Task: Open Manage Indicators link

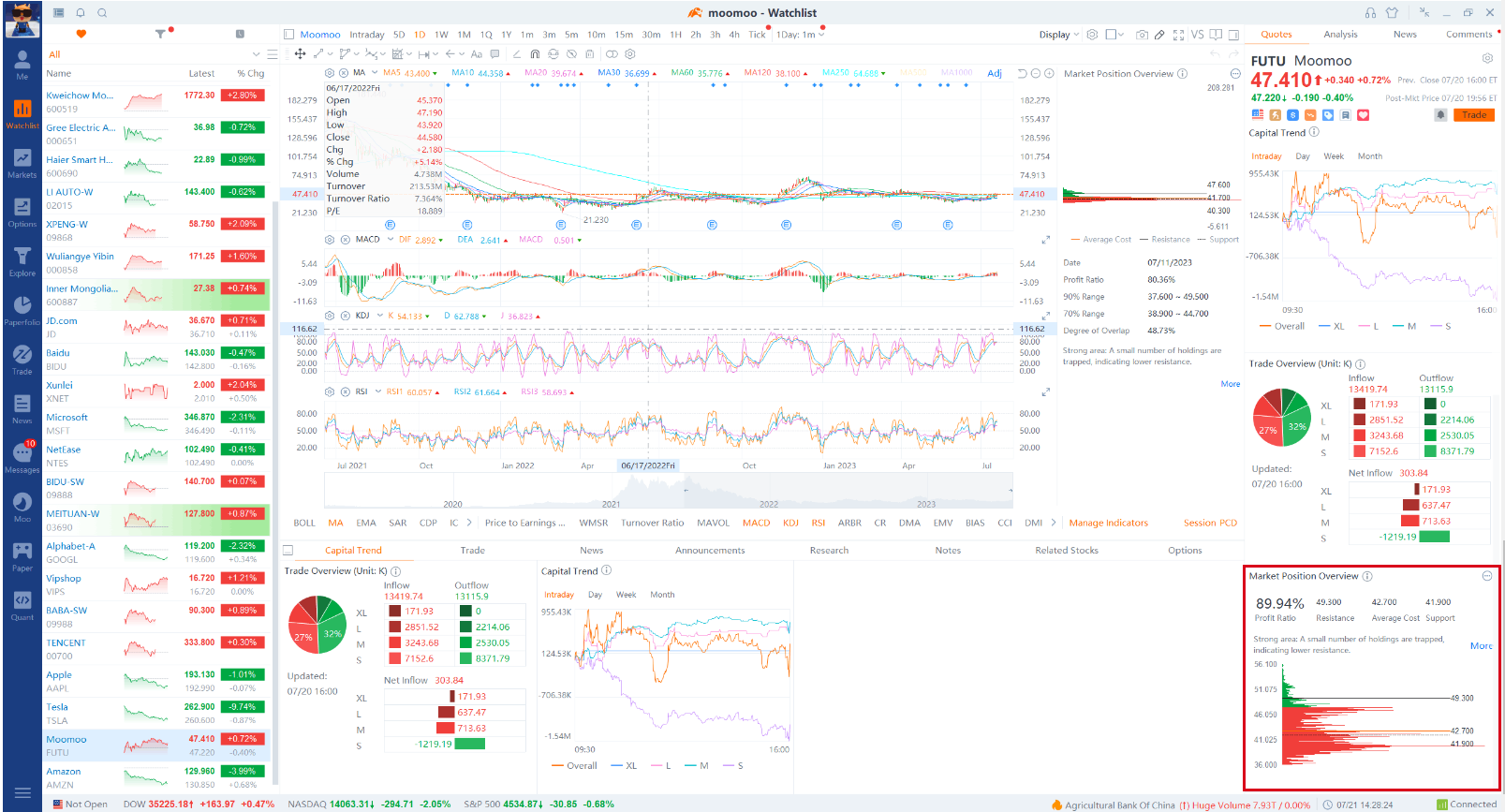Action: [1108, 523]
